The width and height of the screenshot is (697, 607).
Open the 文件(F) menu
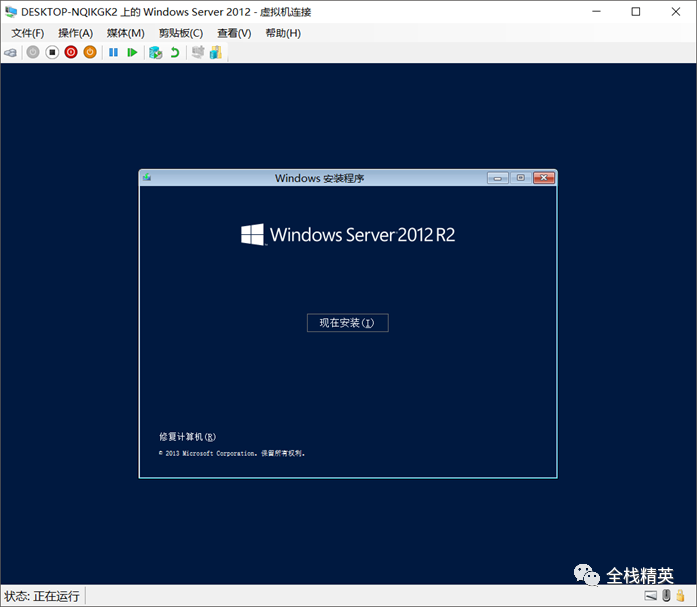tap(28, 33)
